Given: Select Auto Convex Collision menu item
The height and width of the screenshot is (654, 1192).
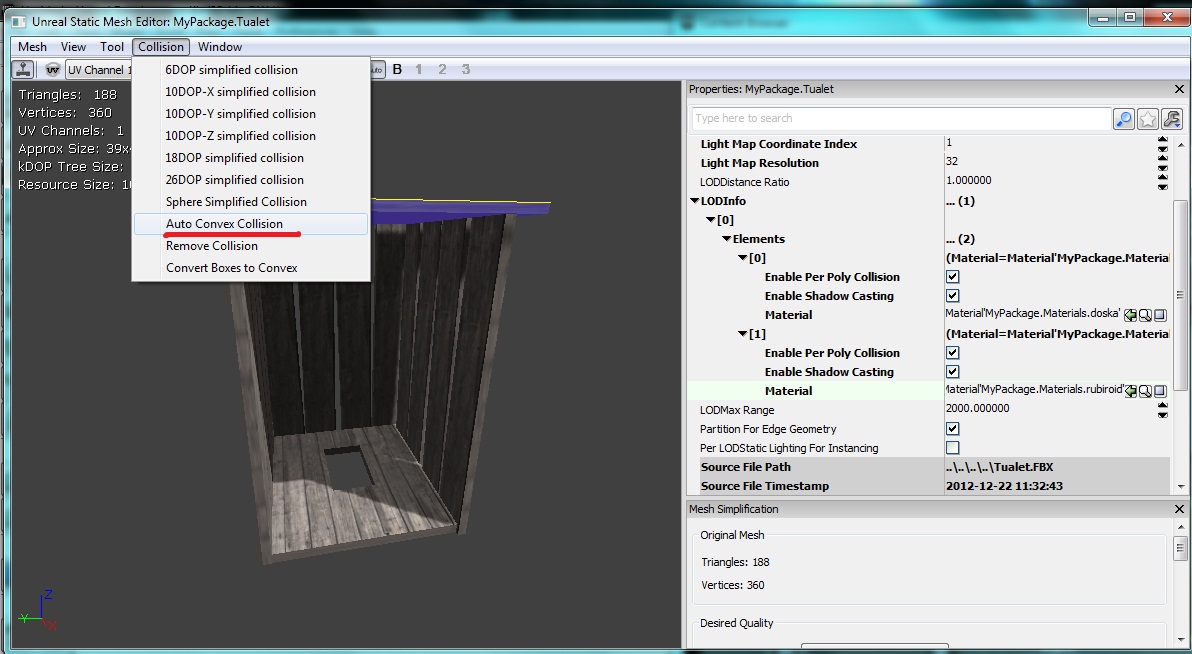Looking at the screenshot, I should 224,224.
